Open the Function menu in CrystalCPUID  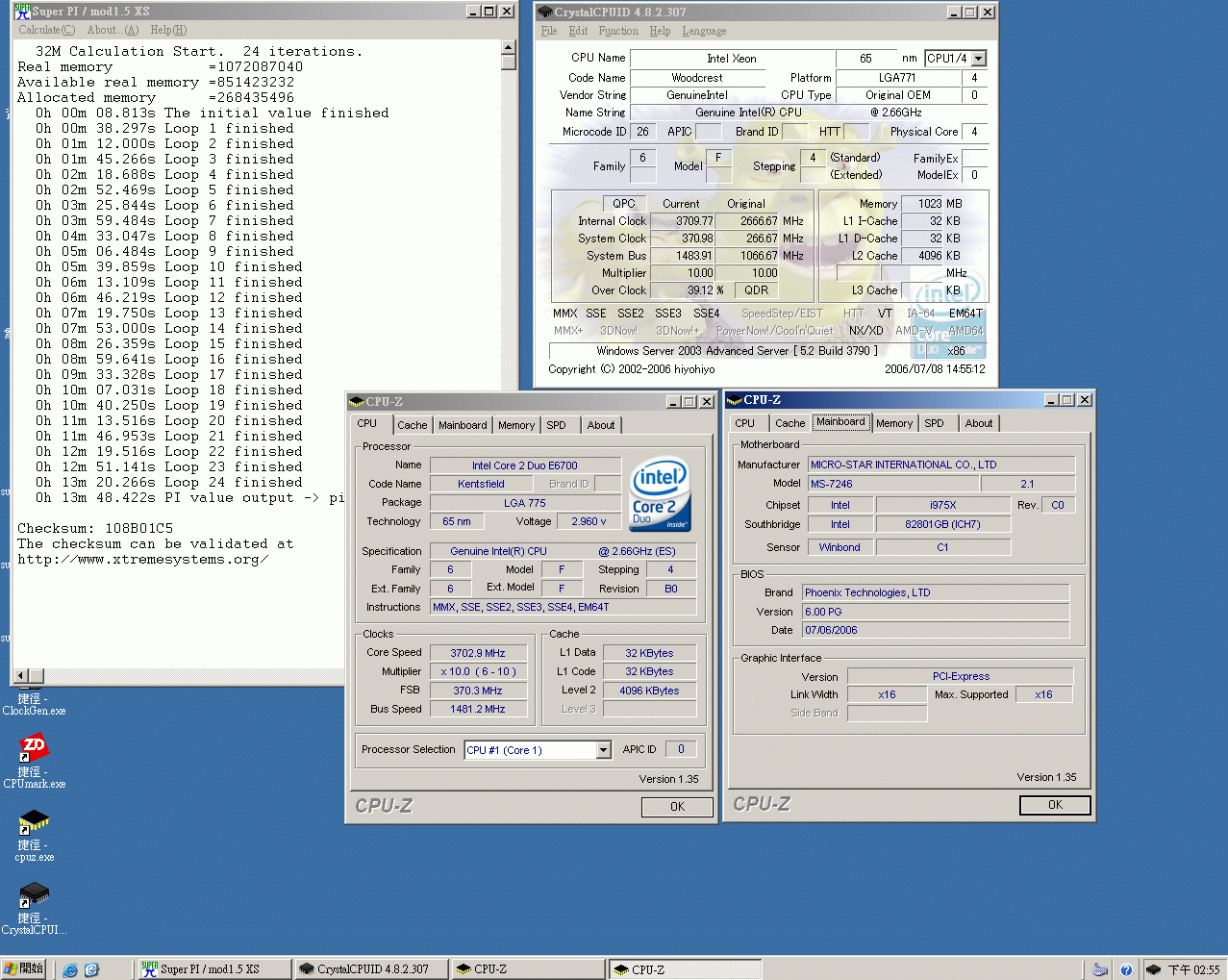(618, 31)
